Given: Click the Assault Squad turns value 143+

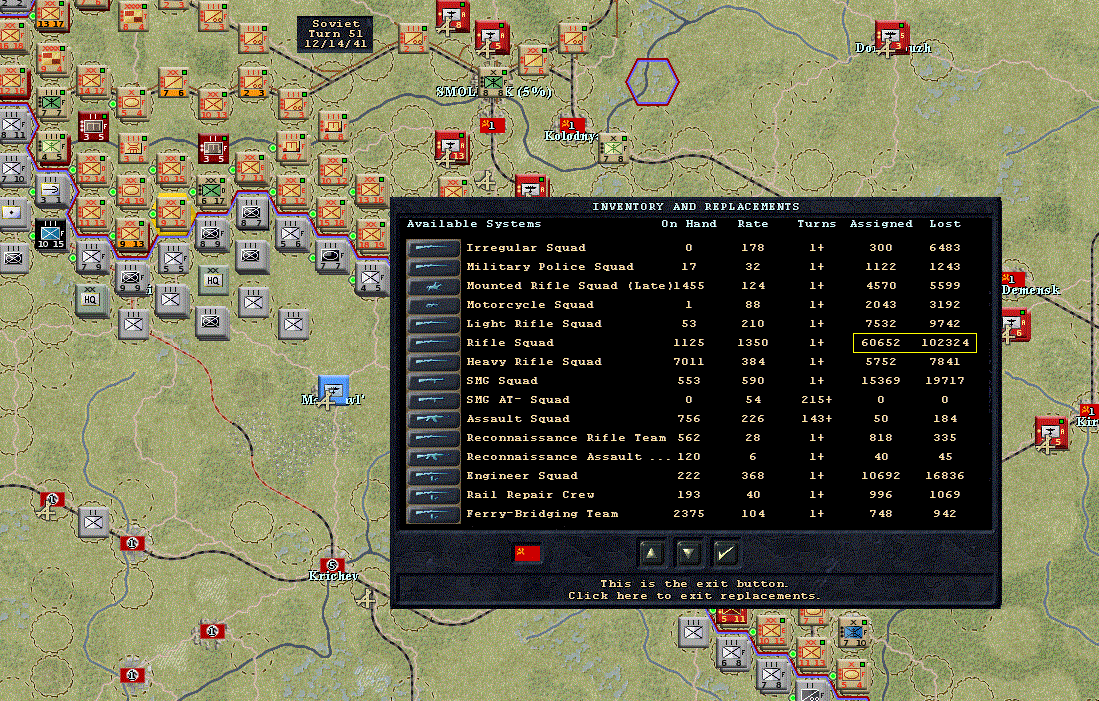Looking at the screenshot, I should pos(817,418).
